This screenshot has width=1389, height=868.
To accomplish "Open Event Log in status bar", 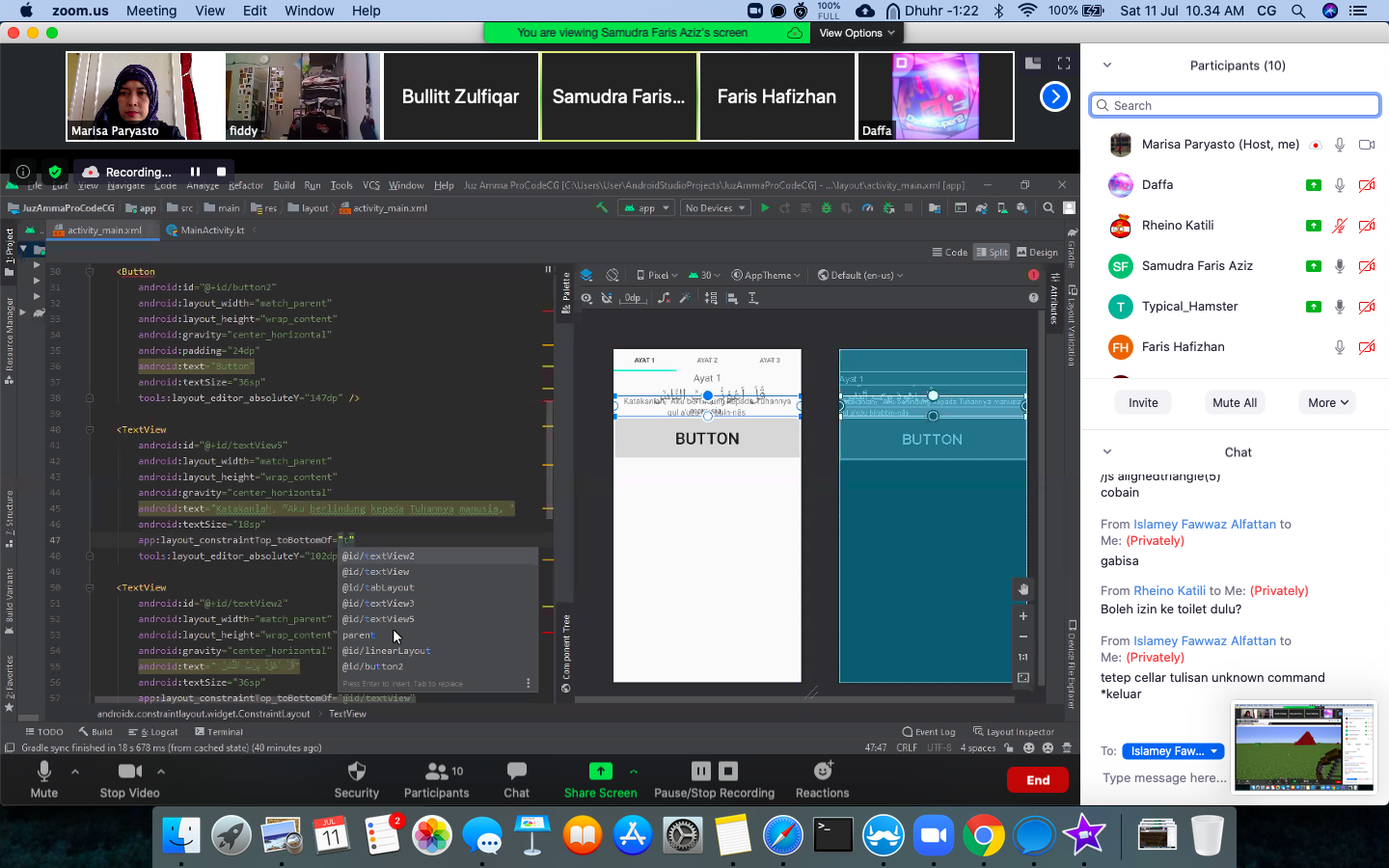I will point(929,732).
